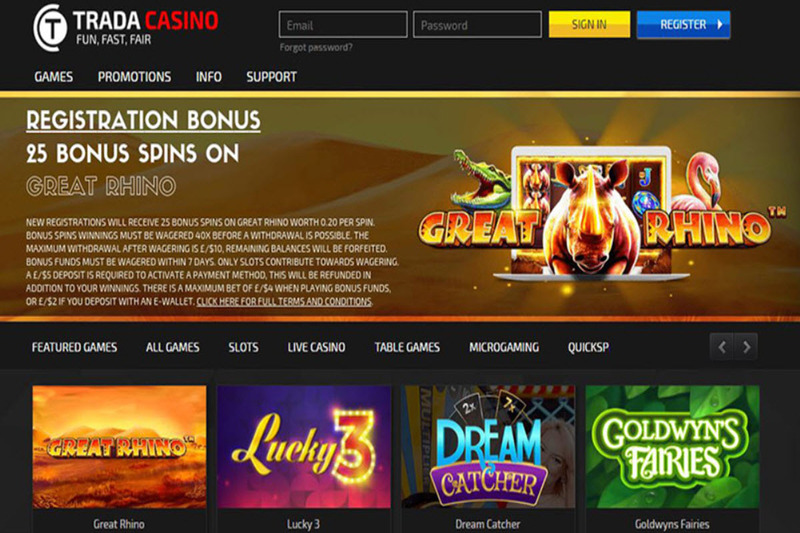Show previous game categories with left arrow
Screen dimensions: 800x533
[x=721, y=347]
